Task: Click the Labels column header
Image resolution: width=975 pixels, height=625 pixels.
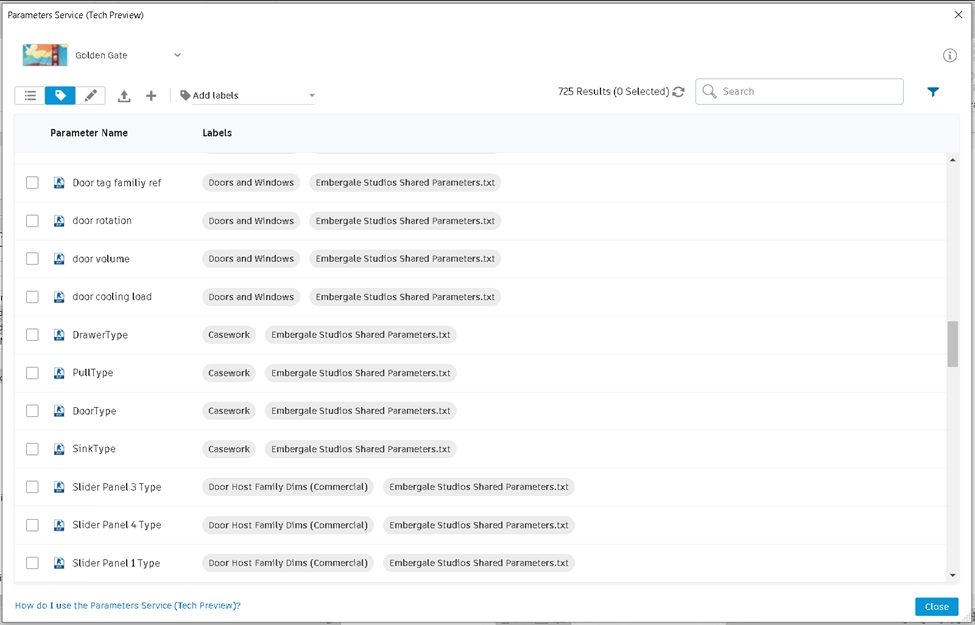Action: [x=217, y=133]
